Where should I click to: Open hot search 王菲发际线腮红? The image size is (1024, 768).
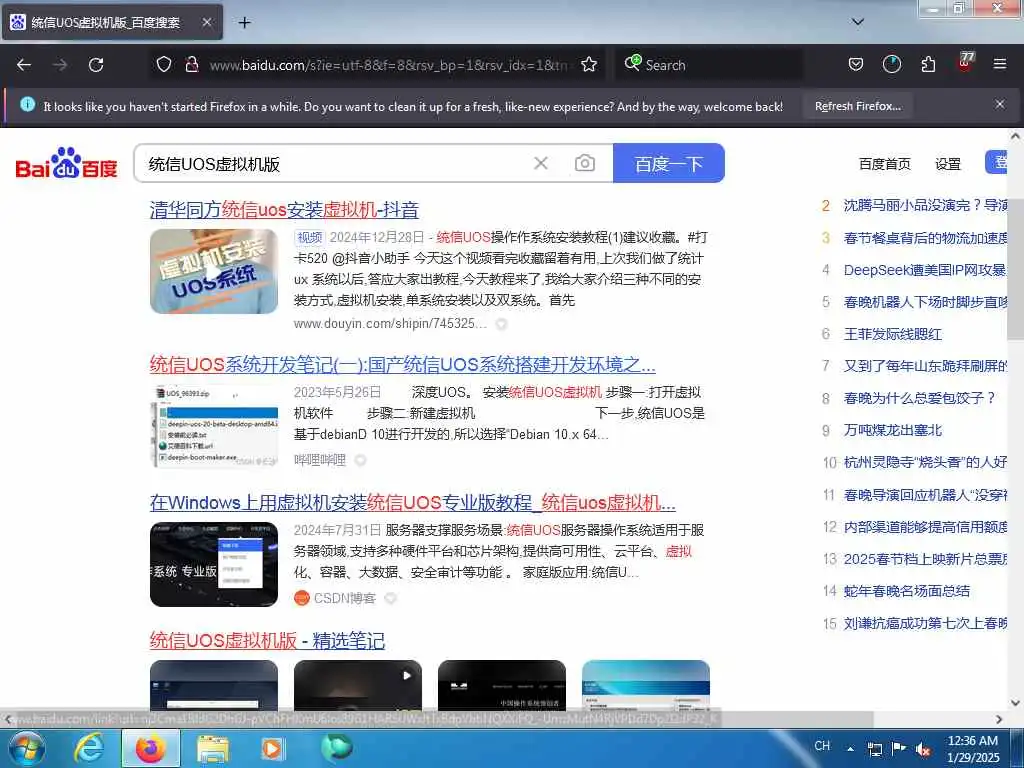coord(892,334)
